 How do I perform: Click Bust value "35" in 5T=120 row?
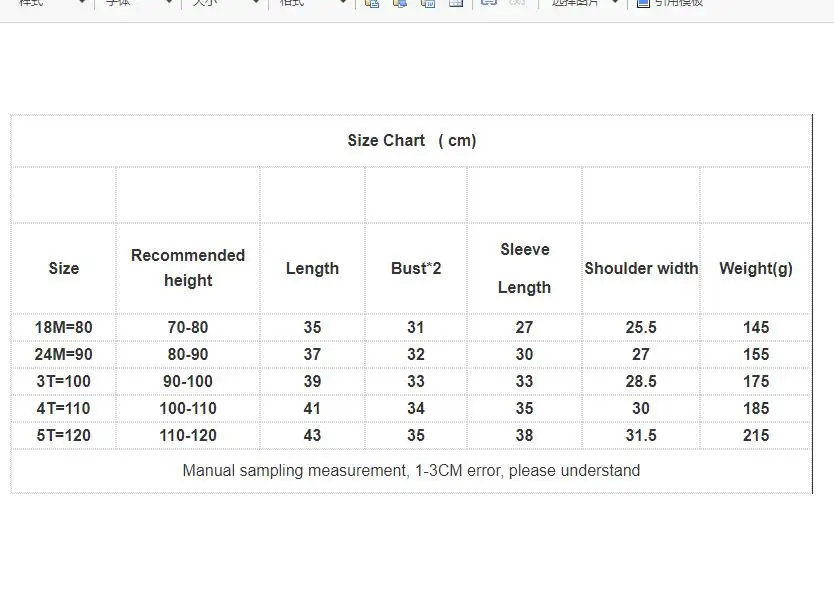point(416,435)
